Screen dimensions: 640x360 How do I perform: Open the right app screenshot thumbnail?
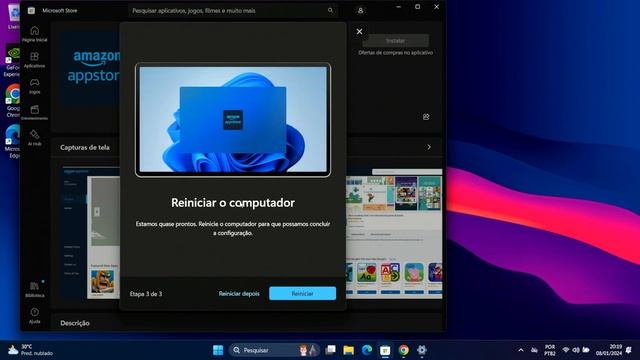click(x=394, y=233)
